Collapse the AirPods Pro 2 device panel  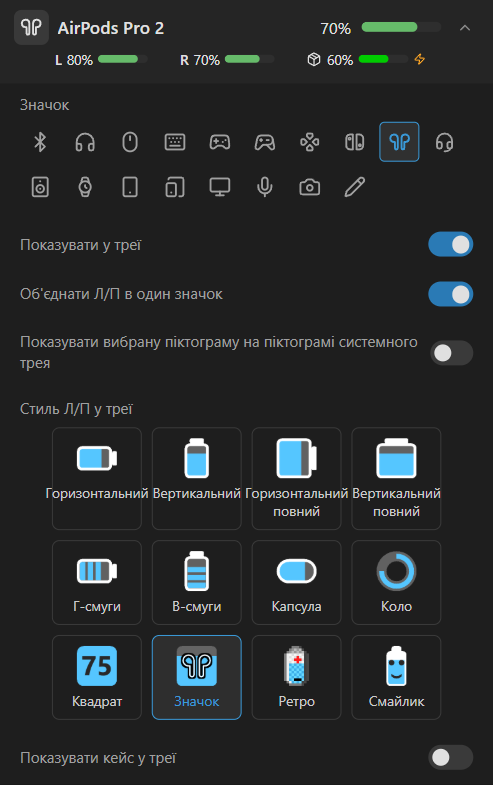tap(465, 28)
